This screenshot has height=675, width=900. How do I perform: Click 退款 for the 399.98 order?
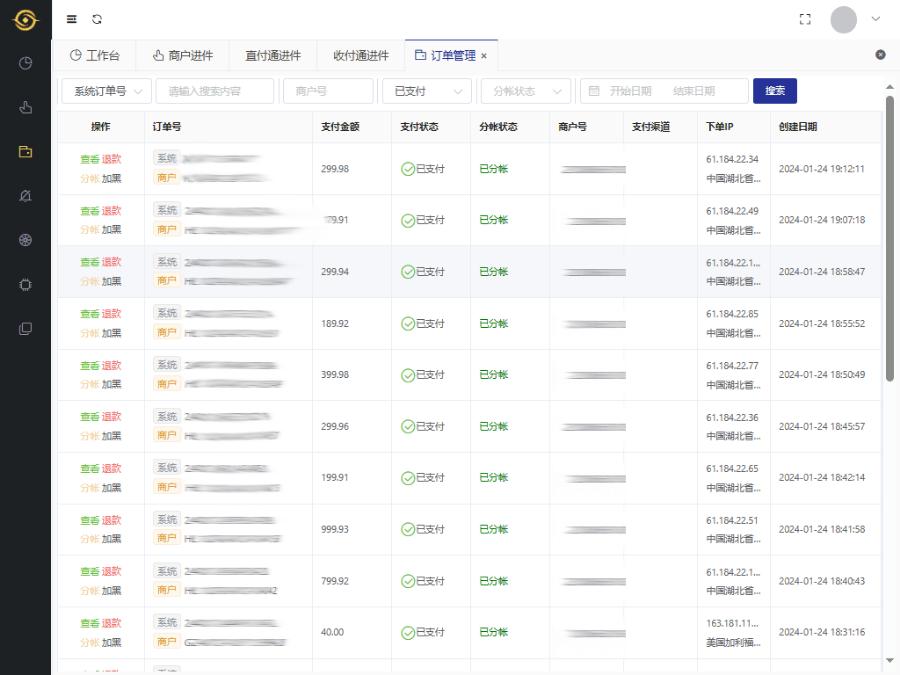tap(111, 365)
